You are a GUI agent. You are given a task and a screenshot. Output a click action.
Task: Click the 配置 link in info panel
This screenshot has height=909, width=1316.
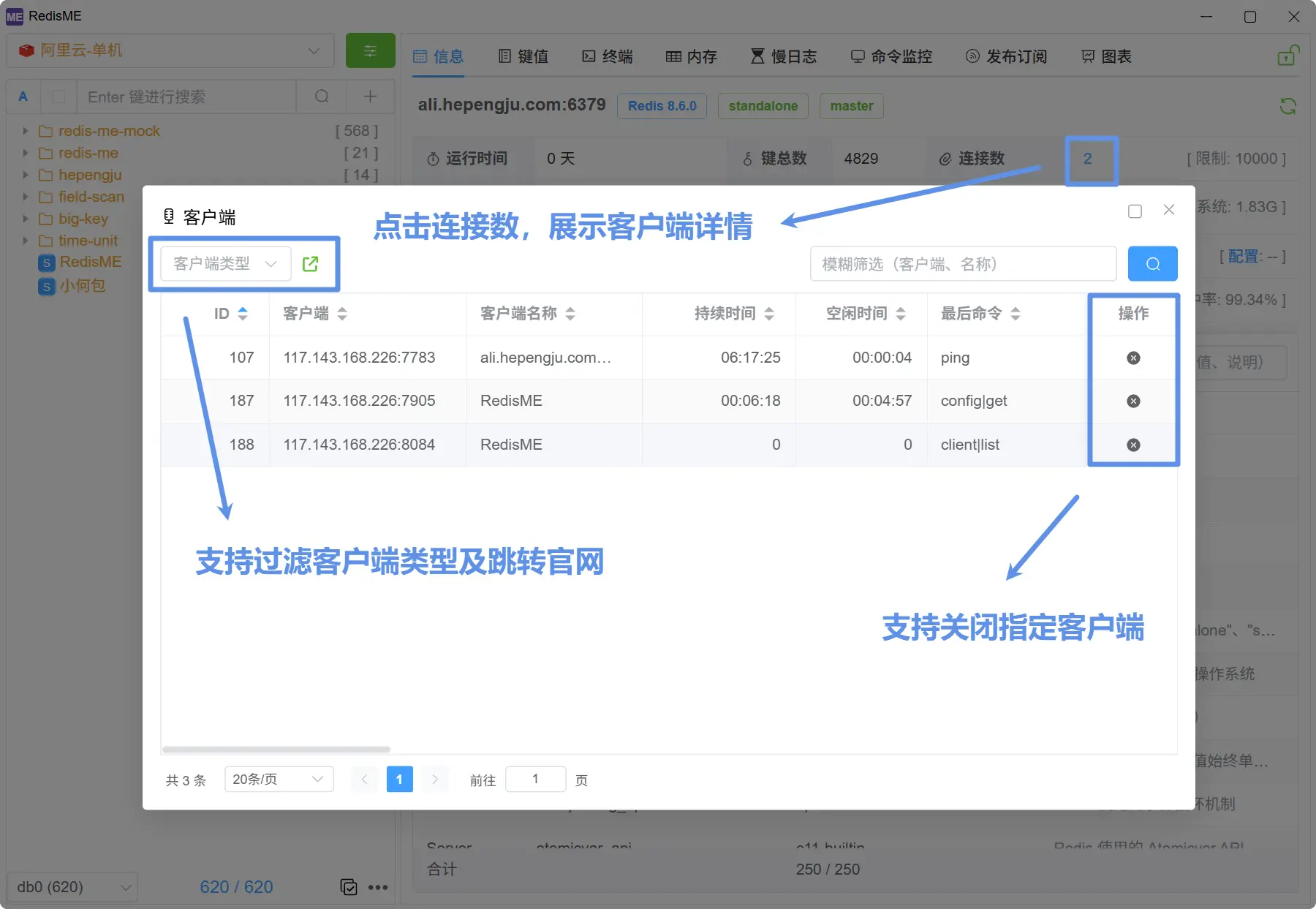(x=1243, y=256)
